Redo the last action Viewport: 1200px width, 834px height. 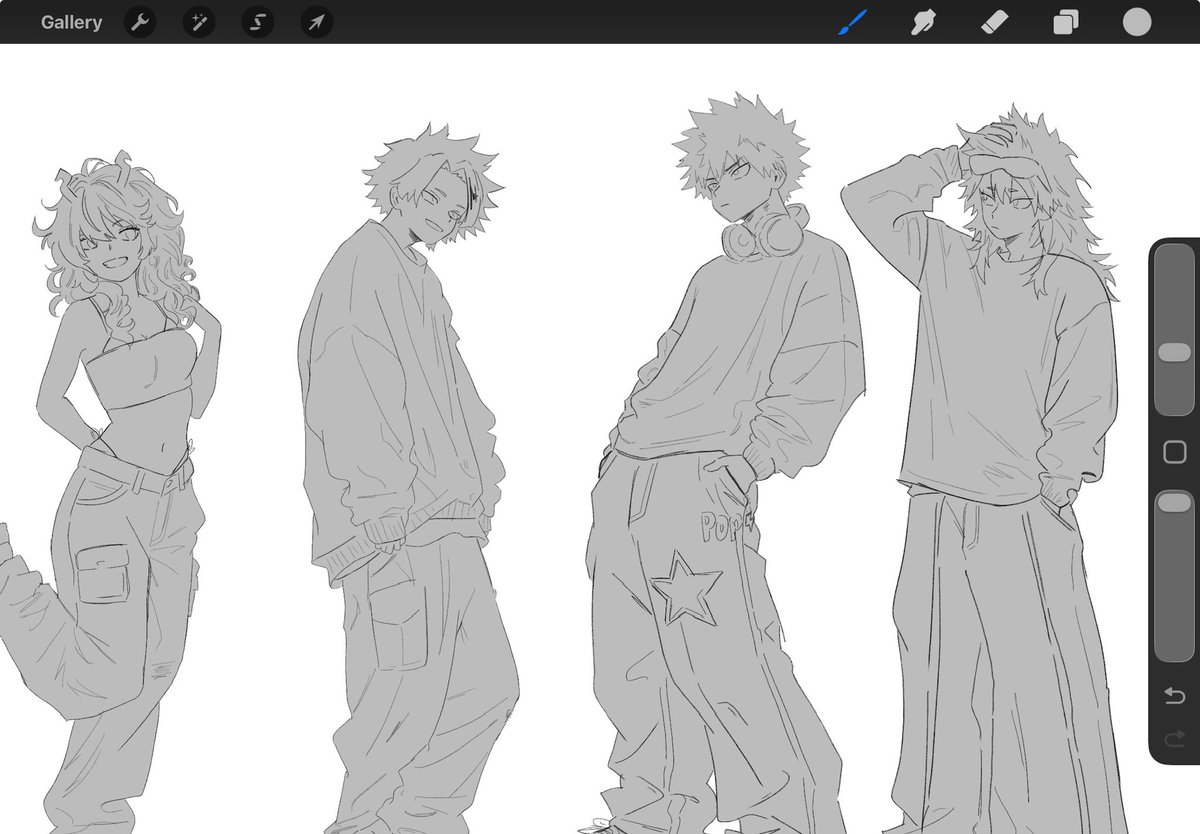click(1175, 738)
